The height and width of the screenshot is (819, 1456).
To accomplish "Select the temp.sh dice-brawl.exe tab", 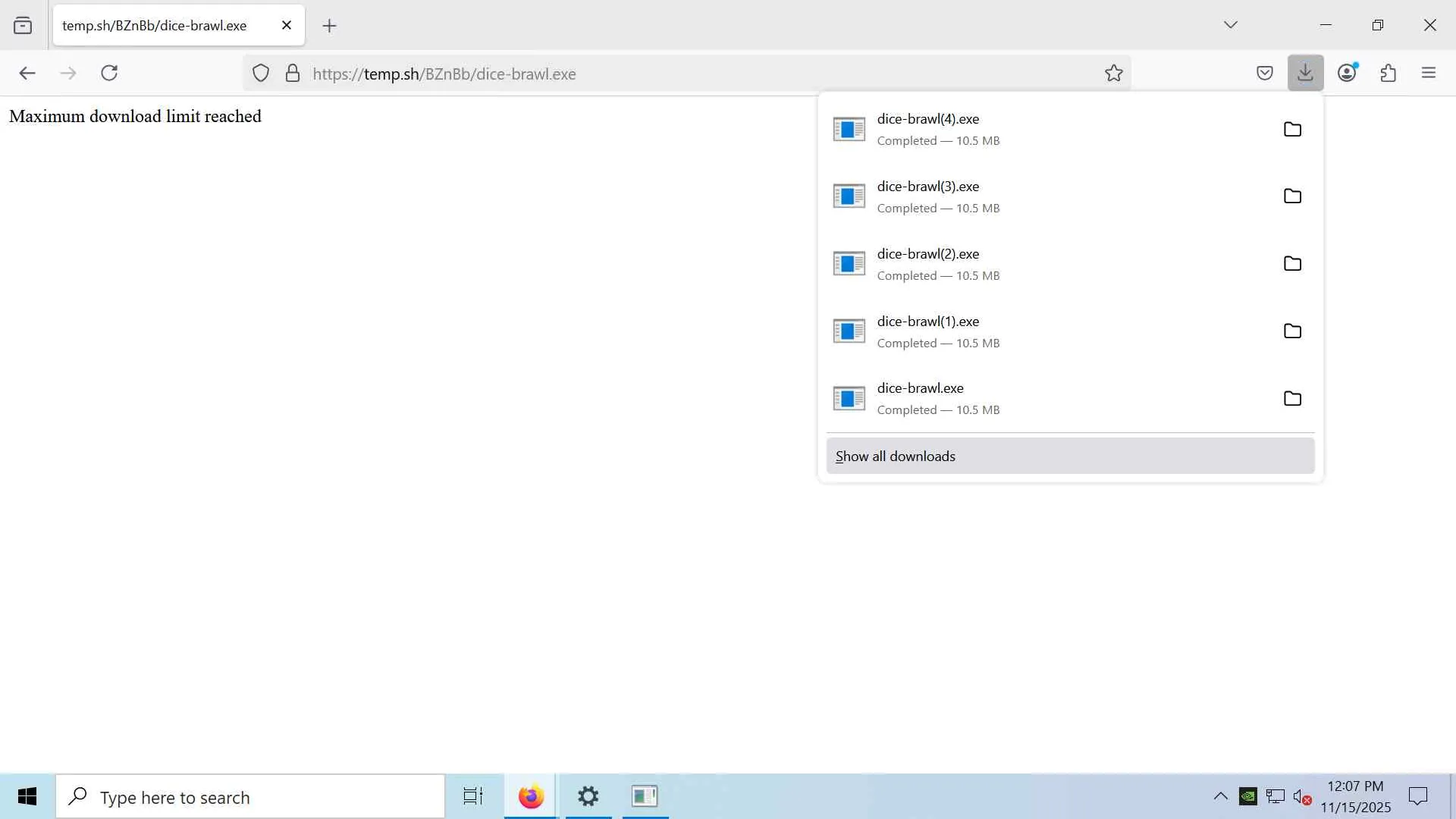I will (155, 26).
